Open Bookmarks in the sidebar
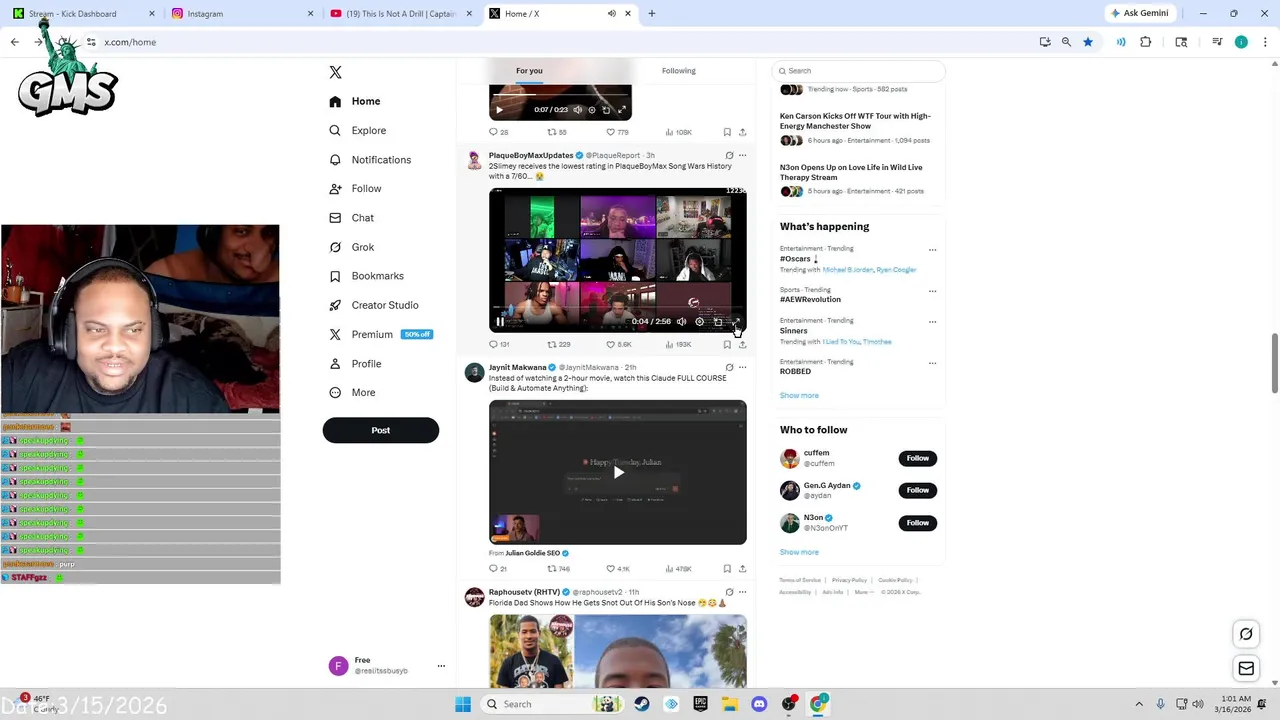Image resolution: width=1280 pixels, height=720 pixels. (x=366, y=276)
